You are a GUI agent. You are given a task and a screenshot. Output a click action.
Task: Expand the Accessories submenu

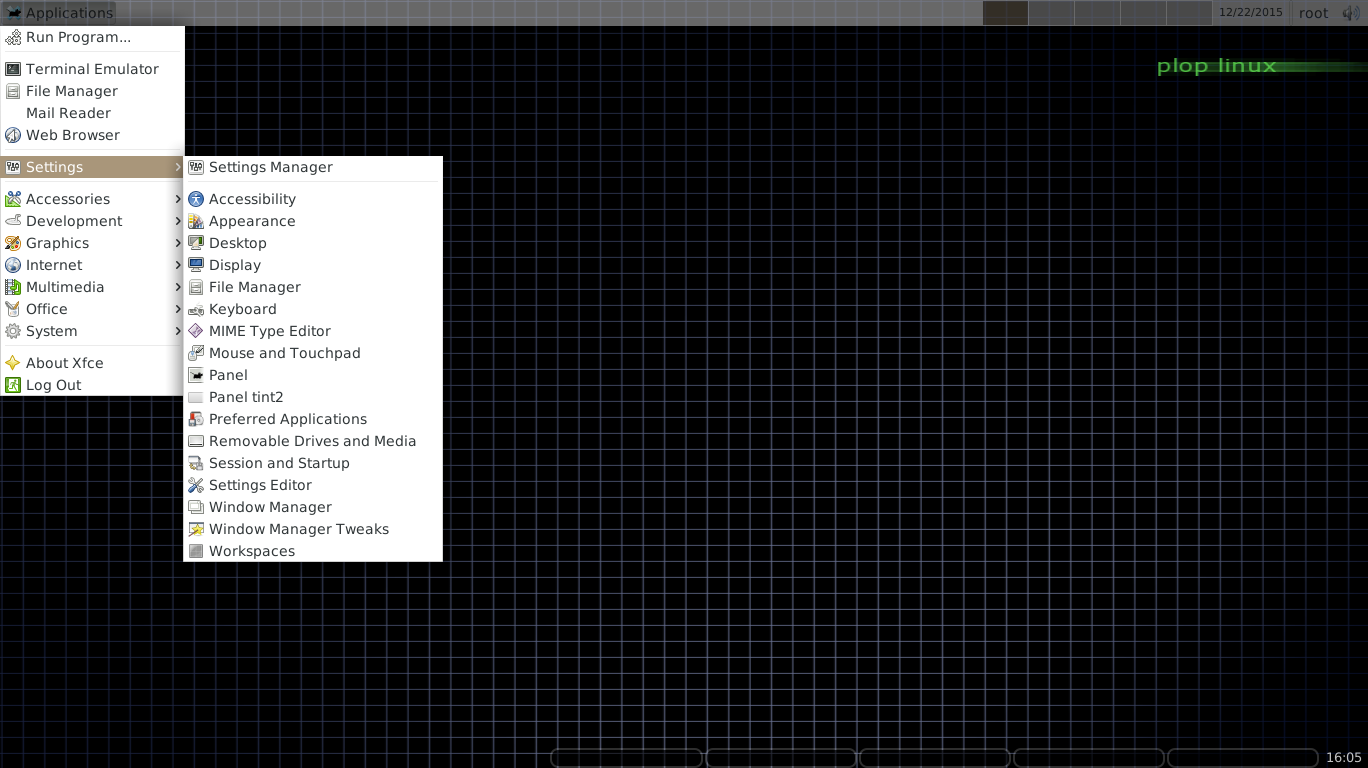(x=92, y=199)
